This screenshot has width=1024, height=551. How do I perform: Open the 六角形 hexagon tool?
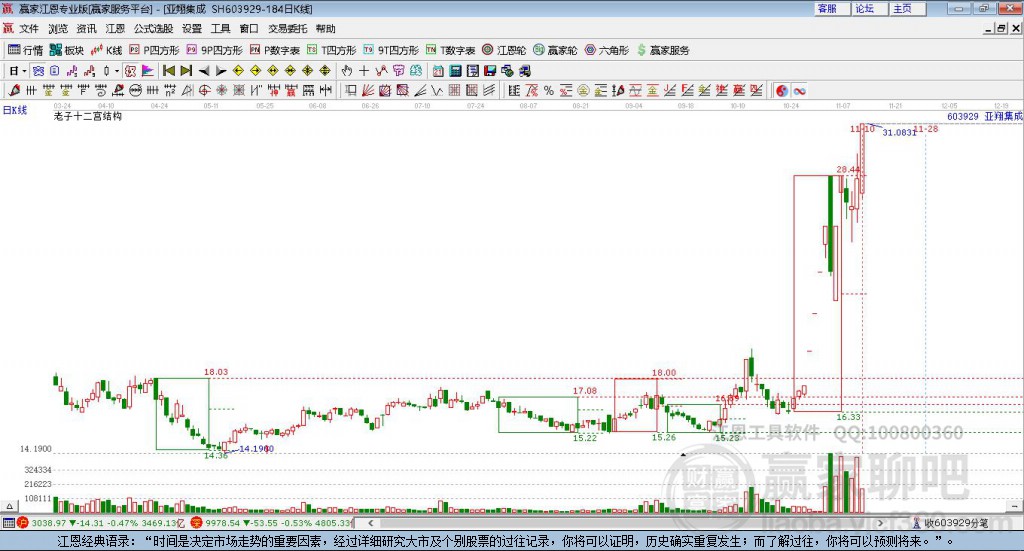tap(607, 50)
